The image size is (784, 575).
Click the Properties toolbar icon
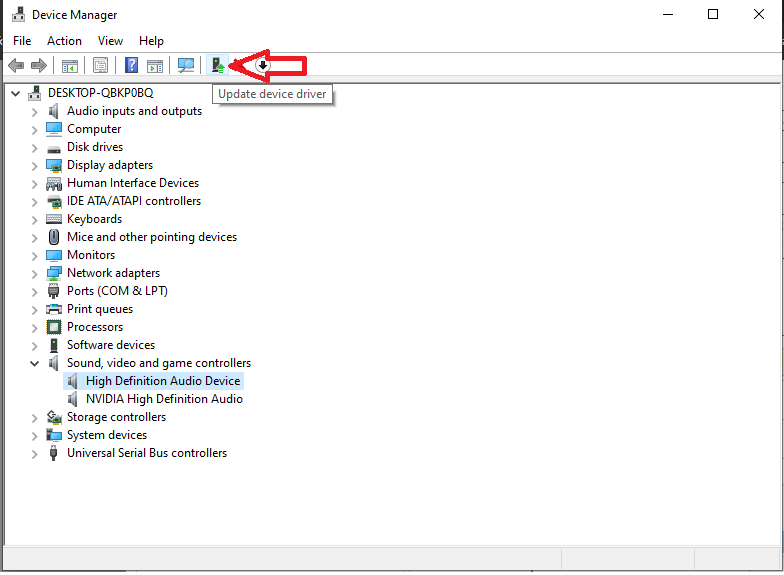100,66
